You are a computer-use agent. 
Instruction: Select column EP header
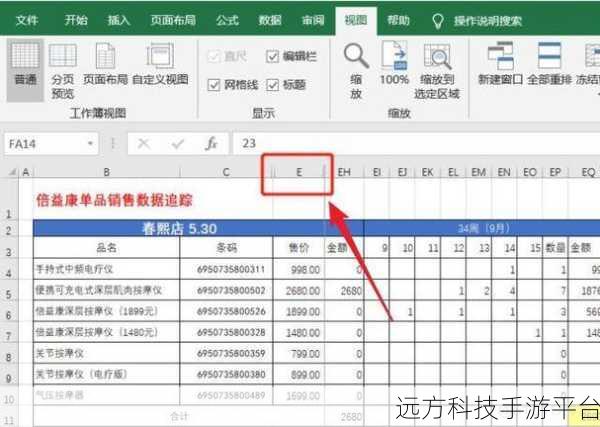(x=555, y=172)
